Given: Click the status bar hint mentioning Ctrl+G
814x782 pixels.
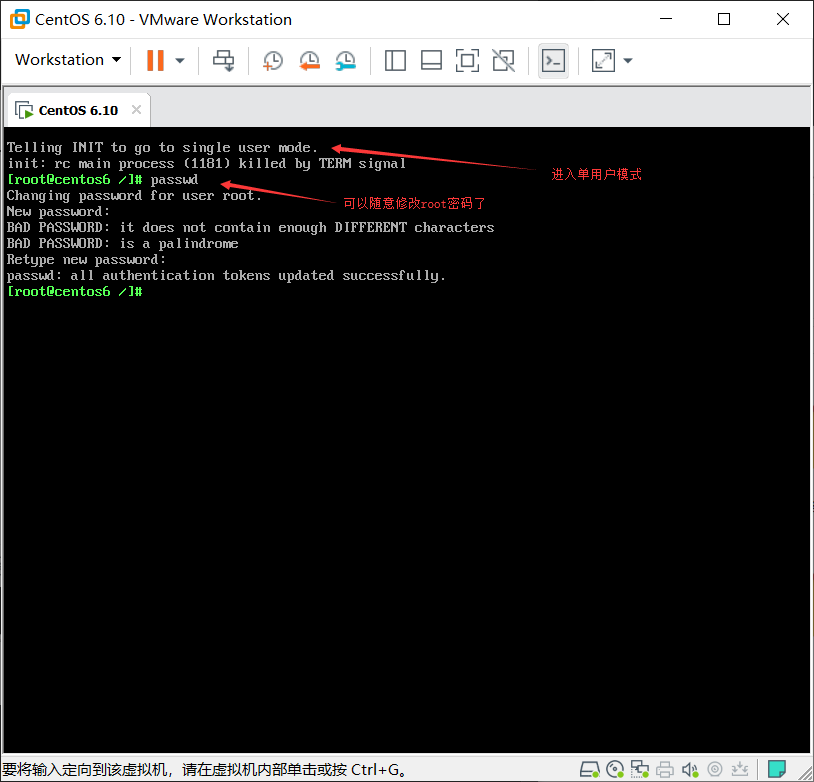Looking at the screenshot, I should click(x=204, y=769).
